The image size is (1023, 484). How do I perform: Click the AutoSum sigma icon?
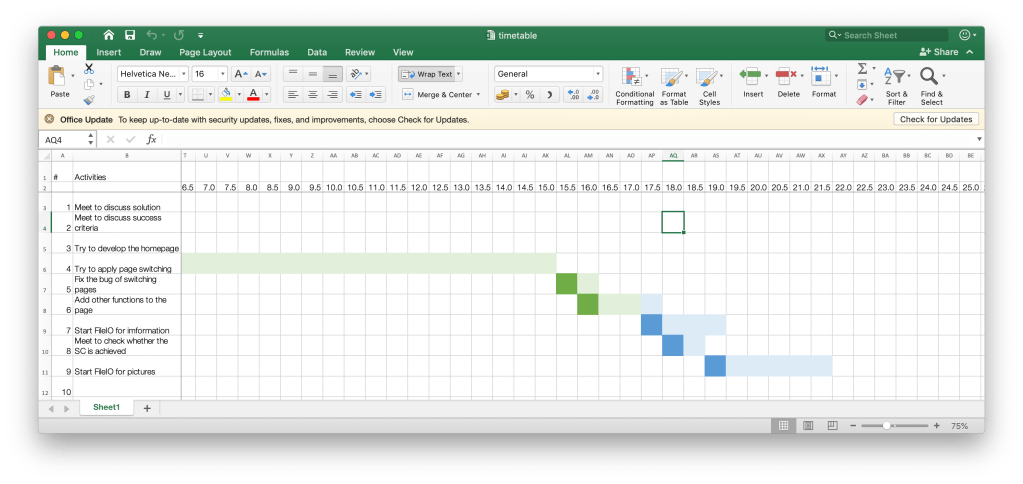coord(861,69)
